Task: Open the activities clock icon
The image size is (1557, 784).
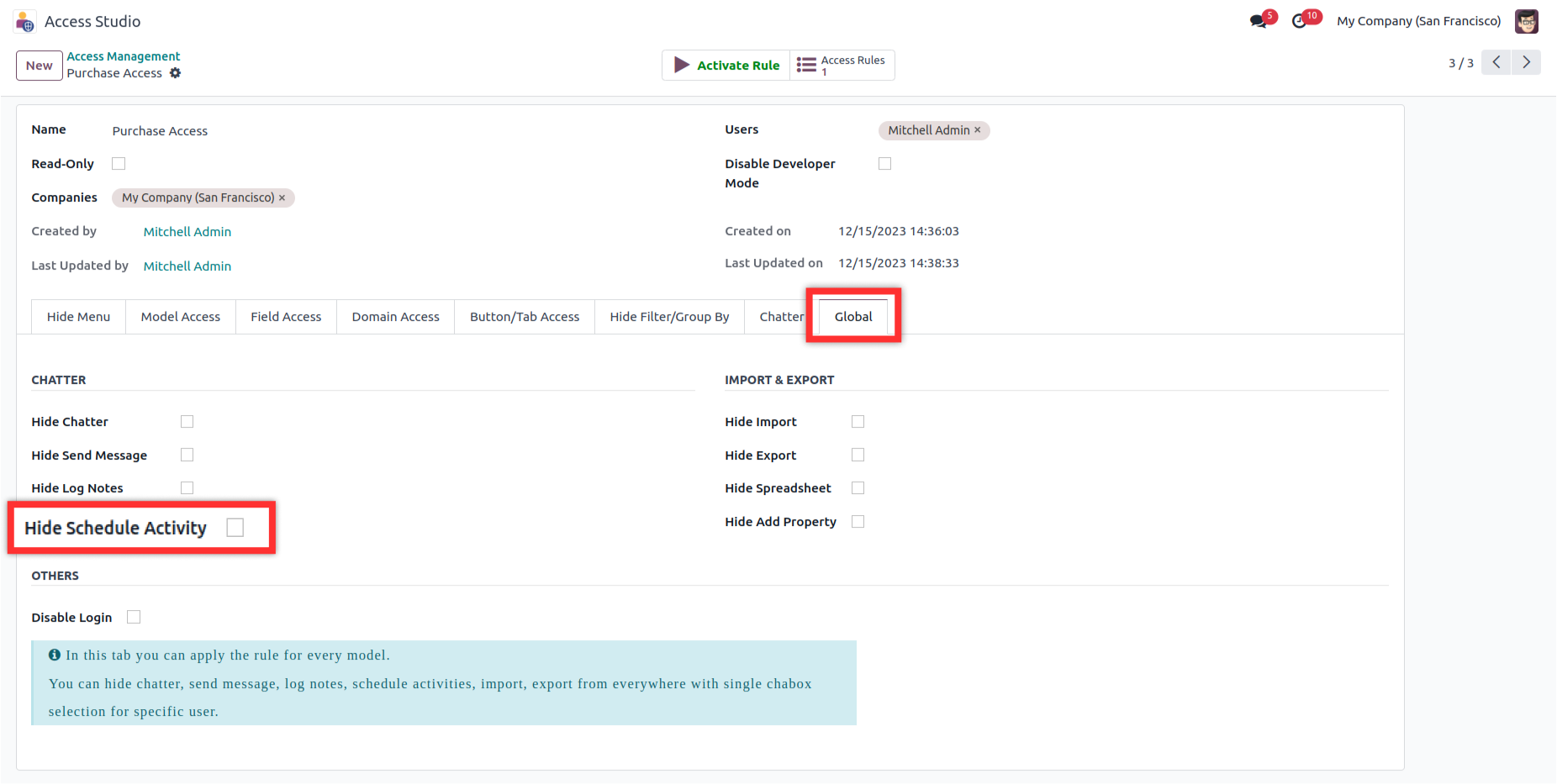Action: point(1300,21)
